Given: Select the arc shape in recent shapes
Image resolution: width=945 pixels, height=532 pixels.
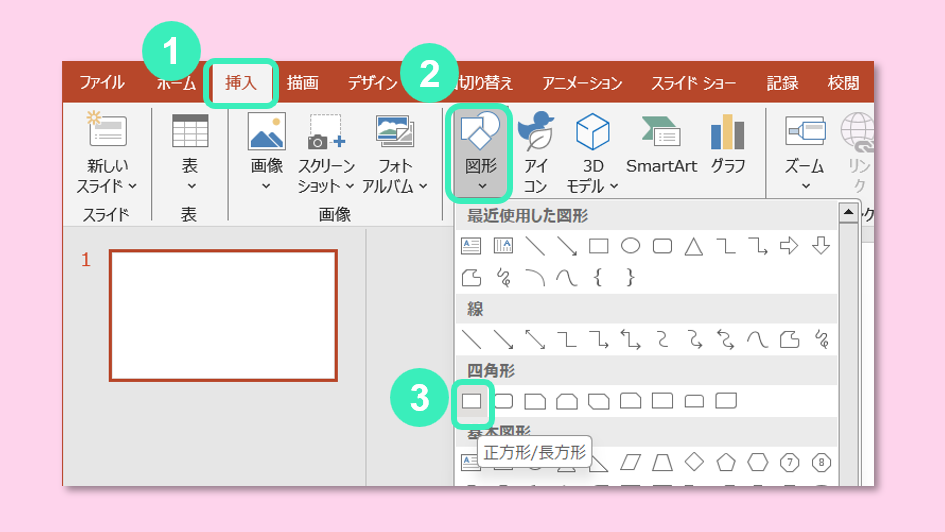Looking at the screenshot, I should pyautogui.click(x=535, y=278).
